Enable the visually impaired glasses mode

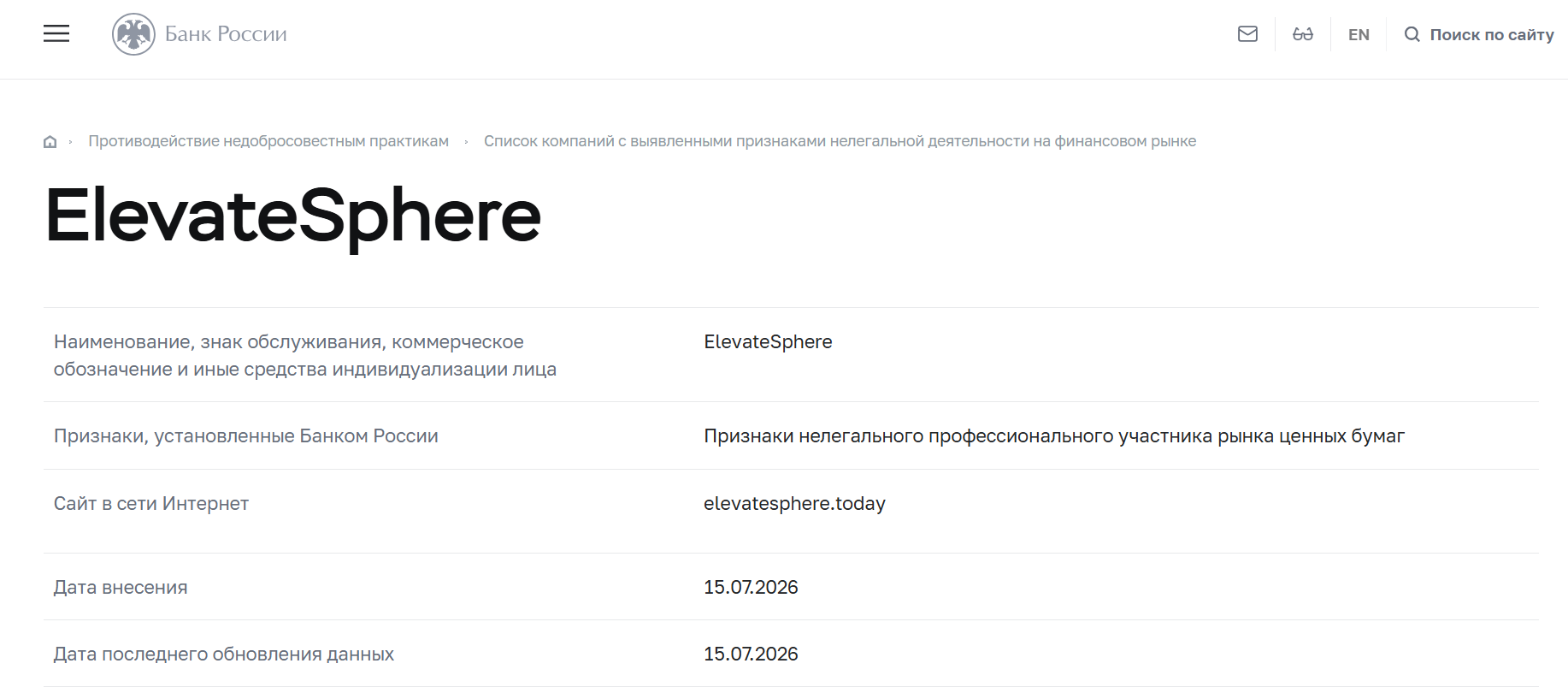[1303, 34]
